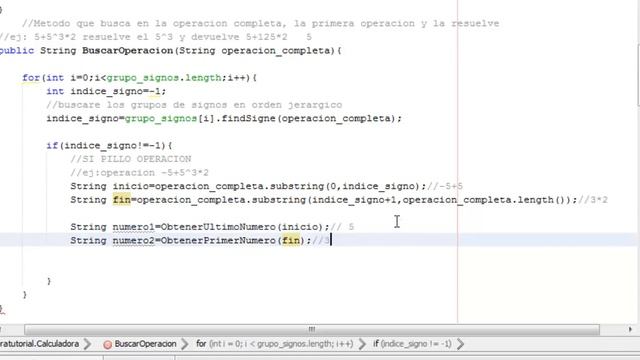This screenshot has height=360, width=640.
Task: Click the //SI PILLO OPERACION comment
Action: pos(131,159)
